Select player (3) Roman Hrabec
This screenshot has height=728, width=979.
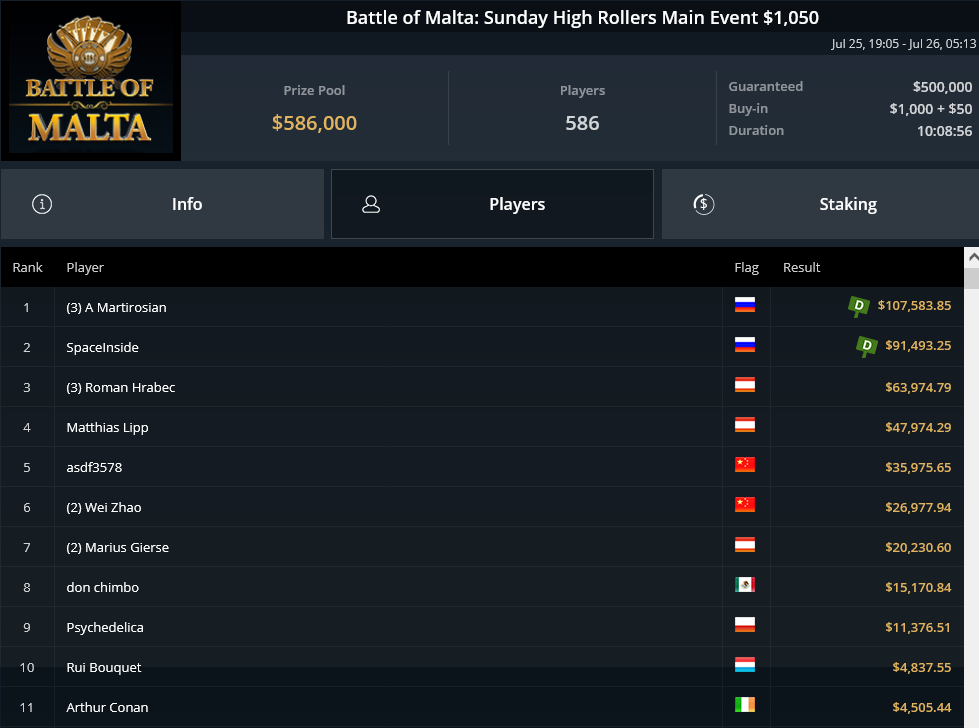(x=121, y=388)
